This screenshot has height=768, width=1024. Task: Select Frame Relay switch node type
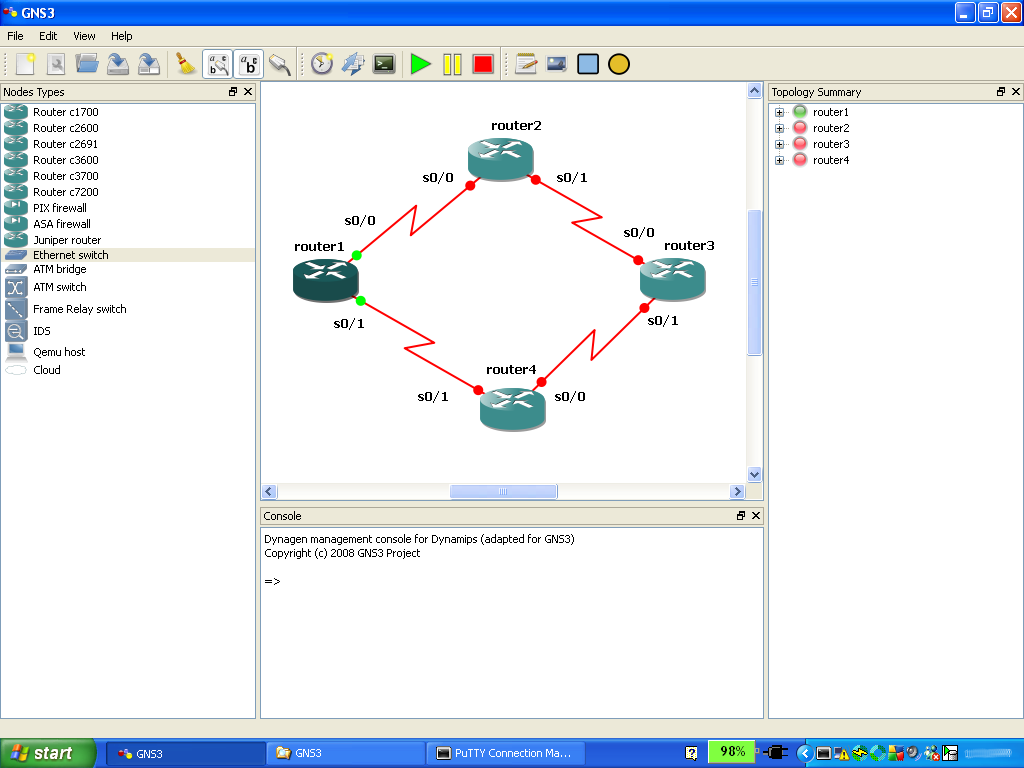point(80,309)
